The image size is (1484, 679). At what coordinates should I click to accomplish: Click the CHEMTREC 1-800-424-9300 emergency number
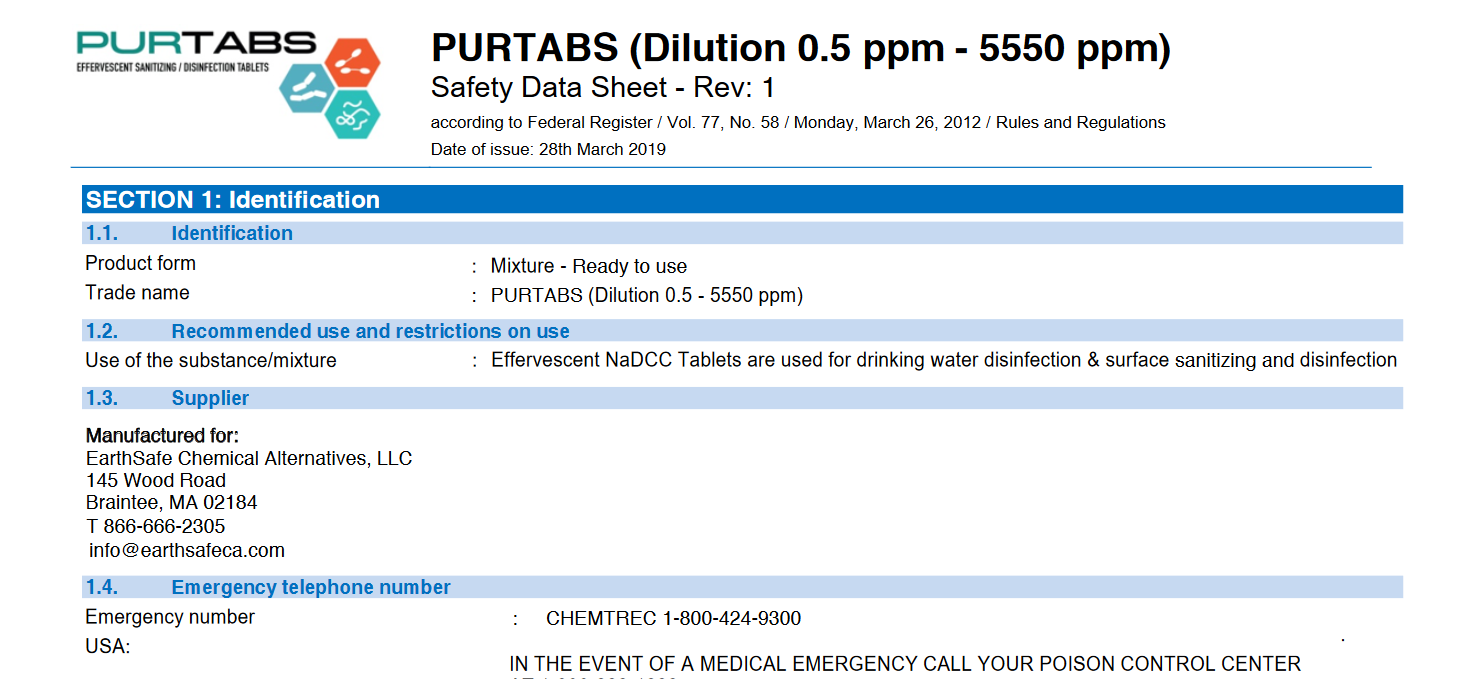673,618
